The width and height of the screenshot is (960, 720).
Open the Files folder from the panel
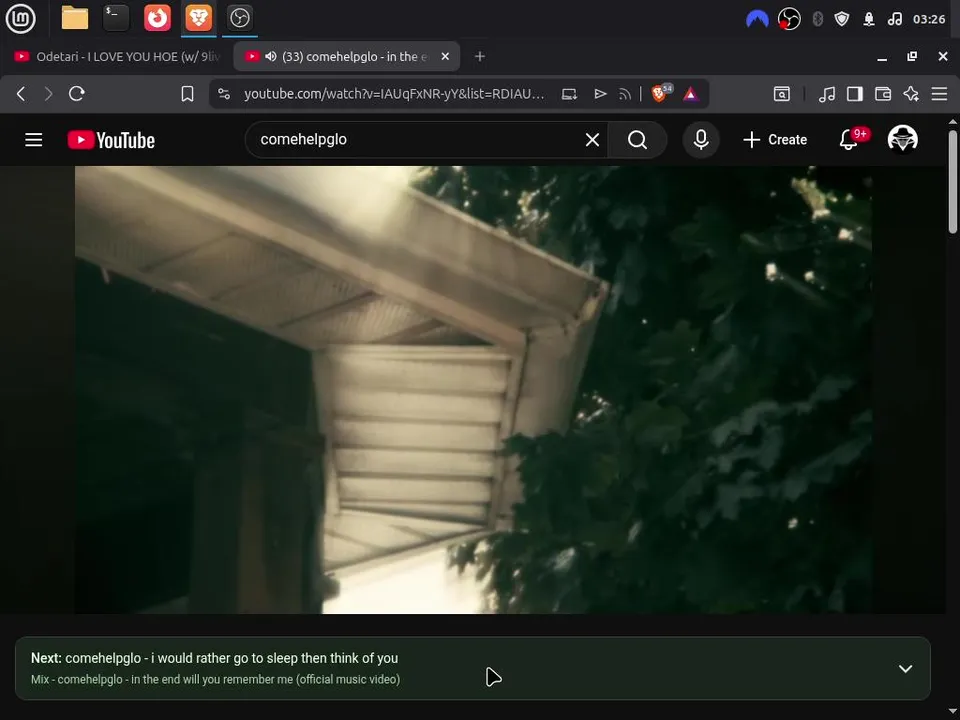pos(75,18)
